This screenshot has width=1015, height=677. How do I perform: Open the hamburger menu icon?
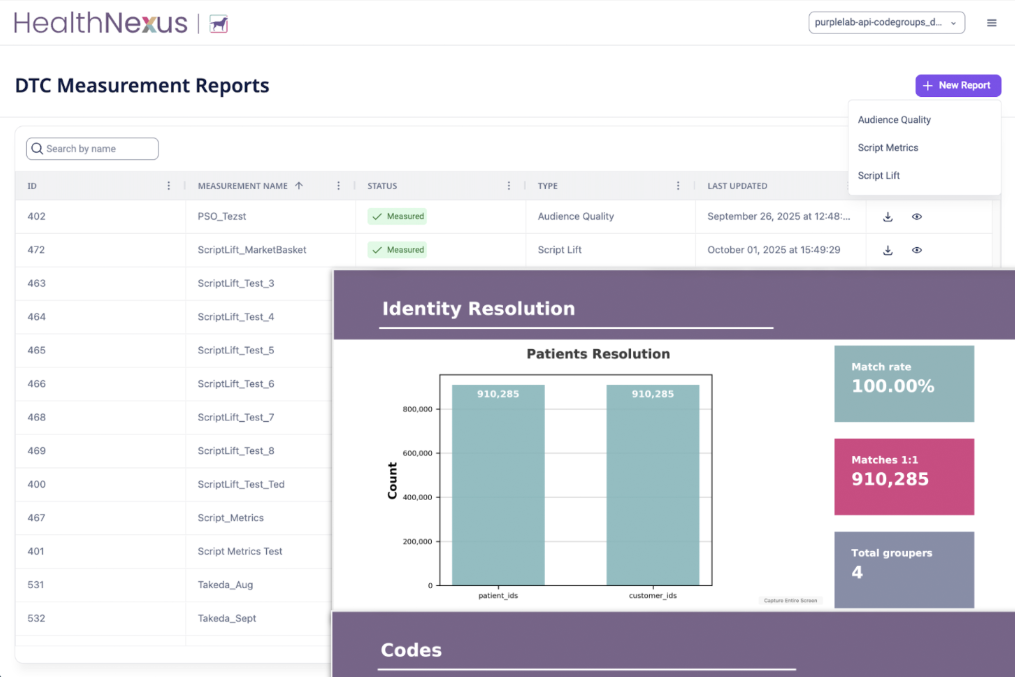(x=991, y=23)
